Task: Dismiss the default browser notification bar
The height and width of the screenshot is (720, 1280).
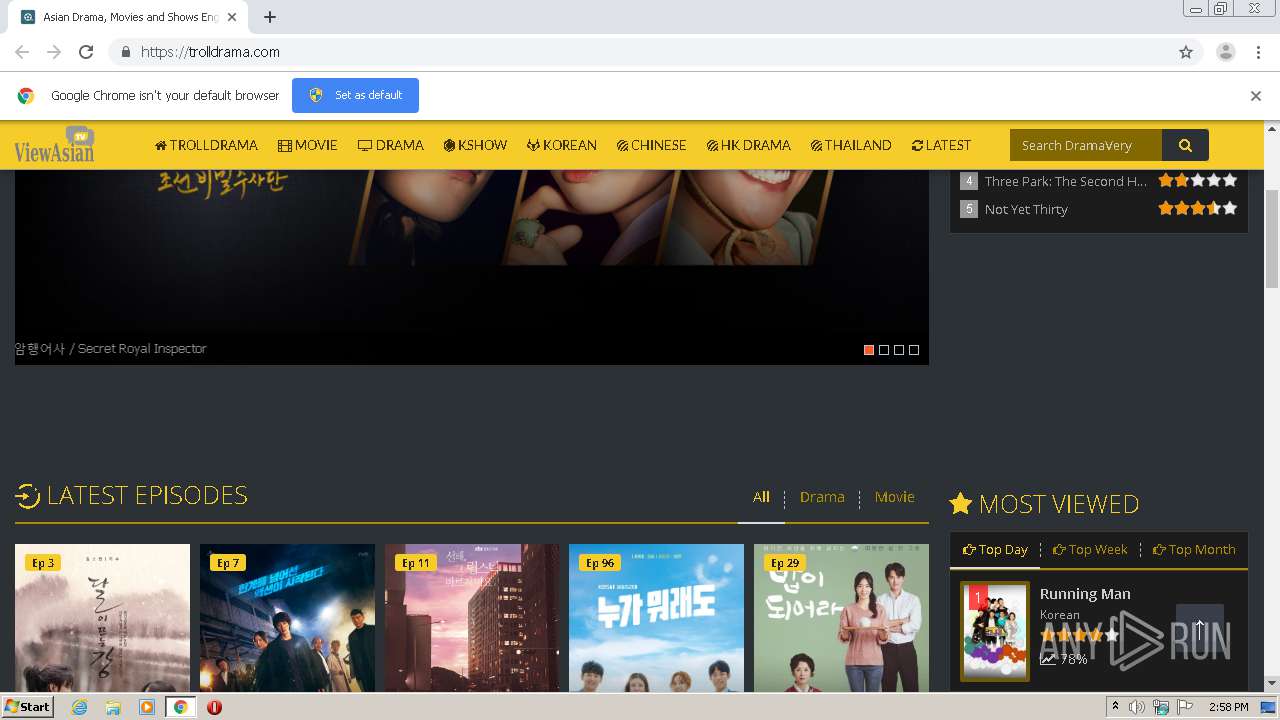Action: pos(1255,96)
